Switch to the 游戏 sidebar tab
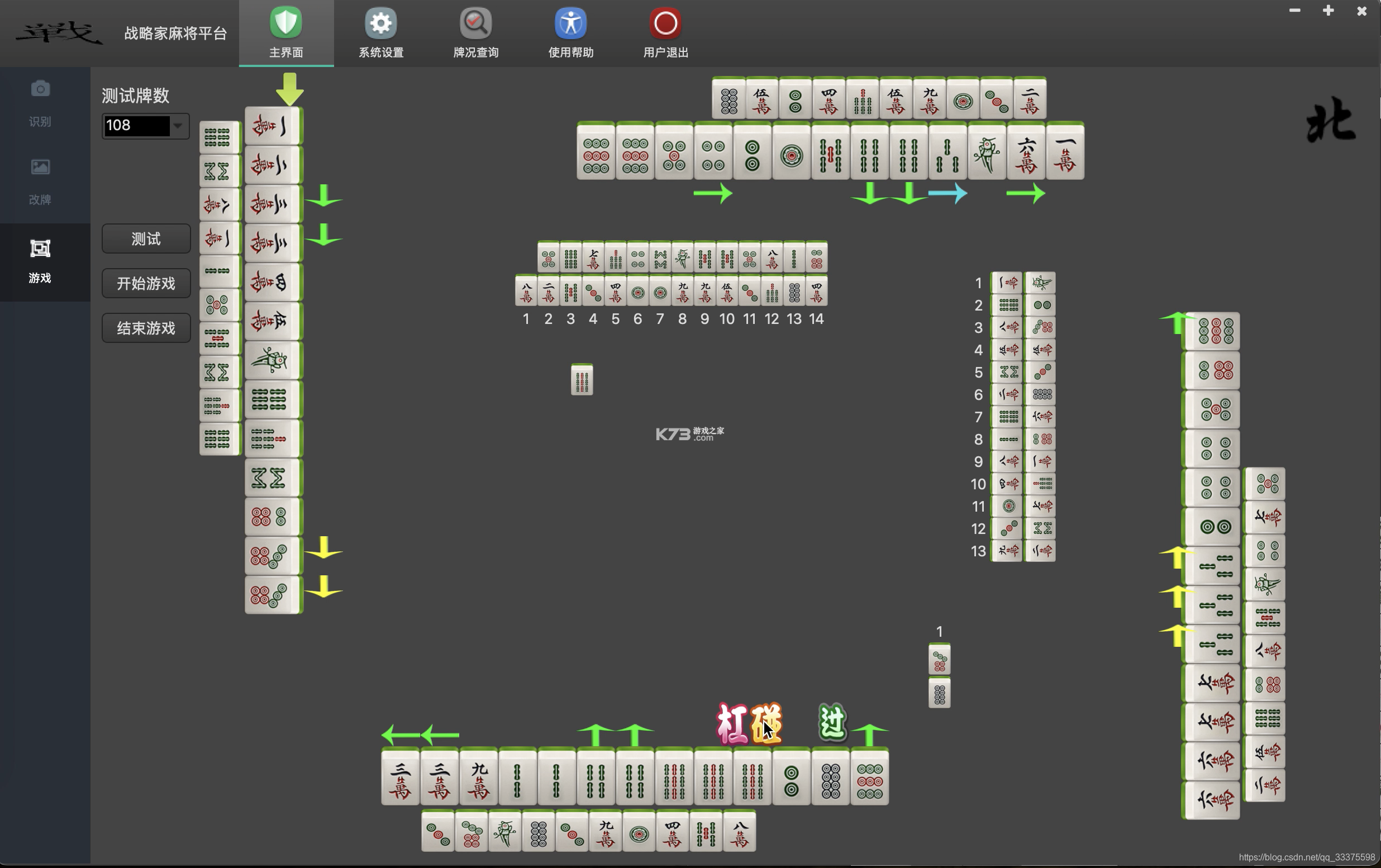This screenshot has width=1381, height=868. (40, 261)
